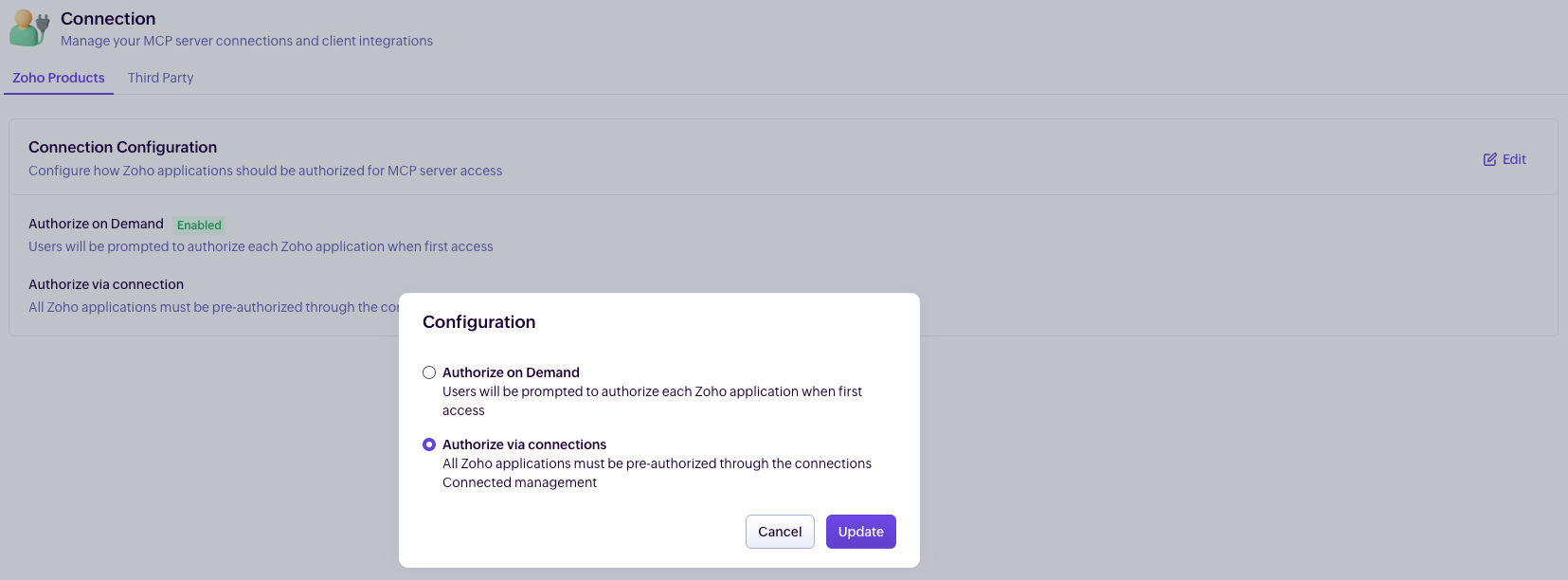The image size is (1568, 580).
Task: Open the Third Party tab
Action: pyautogui.click(x=160, y=78)
